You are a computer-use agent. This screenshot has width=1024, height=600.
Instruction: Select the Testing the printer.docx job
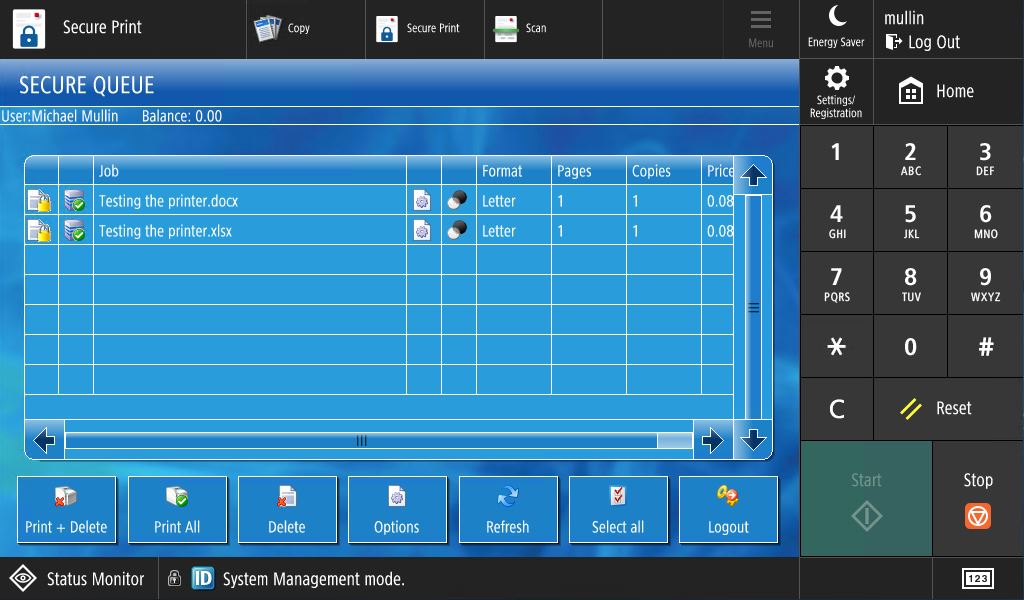pyautogui.click(x=168, y=201)
